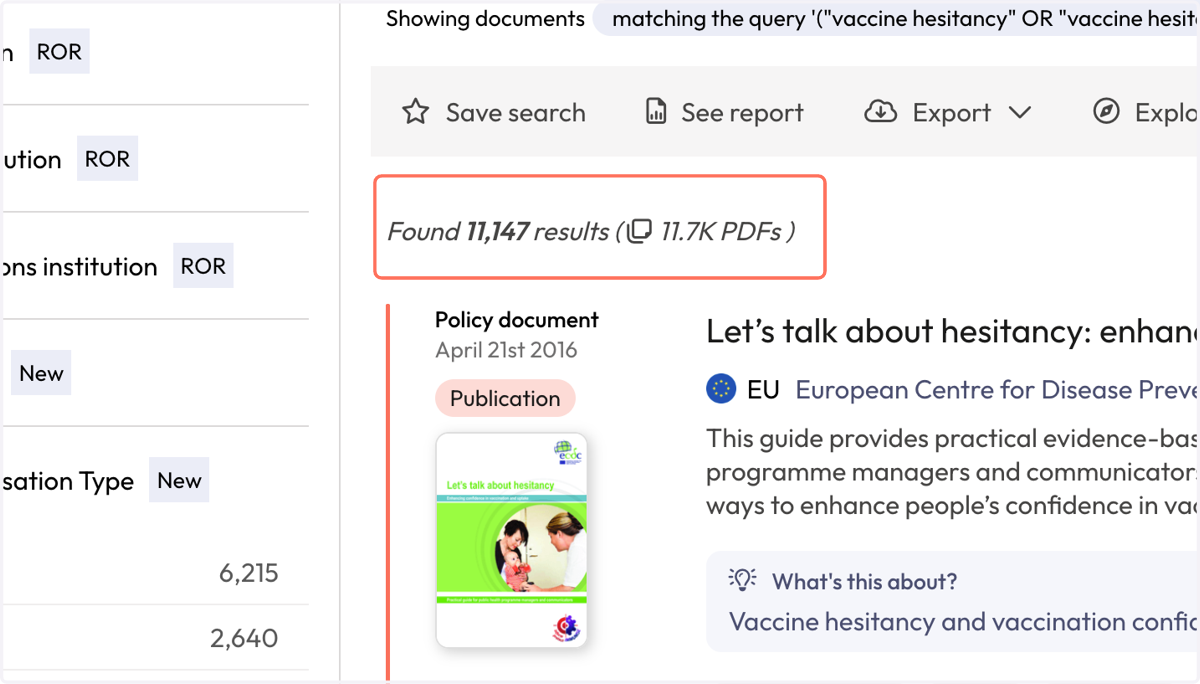Expand the Export dropdown chevron
Screen dimensions: 1200x684
[x=1019, y=113]
